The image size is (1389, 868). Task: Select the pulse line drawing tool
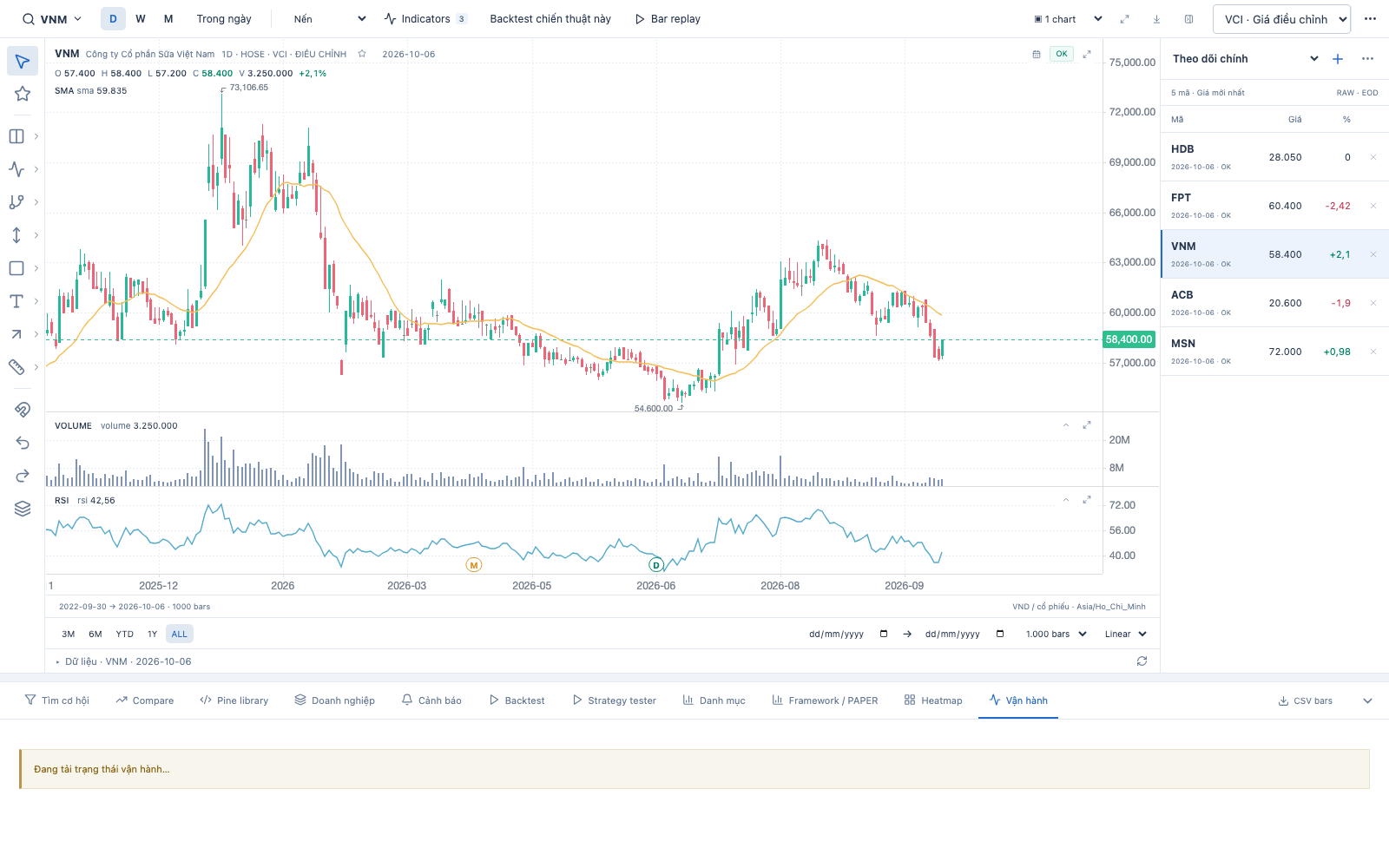point(16,169)
